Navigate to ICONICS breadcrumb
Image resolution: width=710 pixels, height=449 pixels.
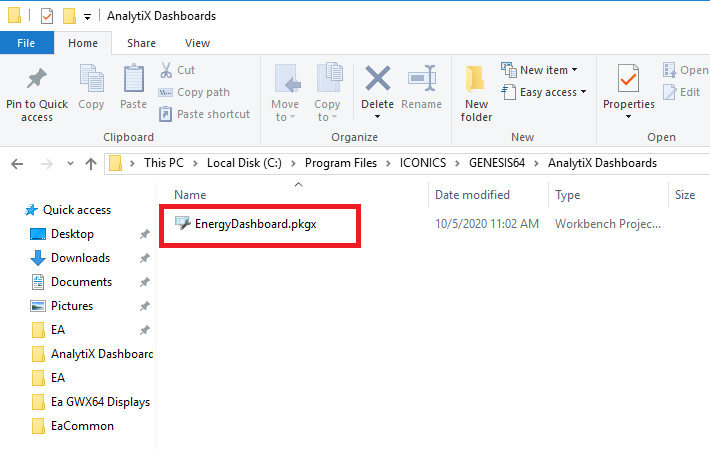422,163
